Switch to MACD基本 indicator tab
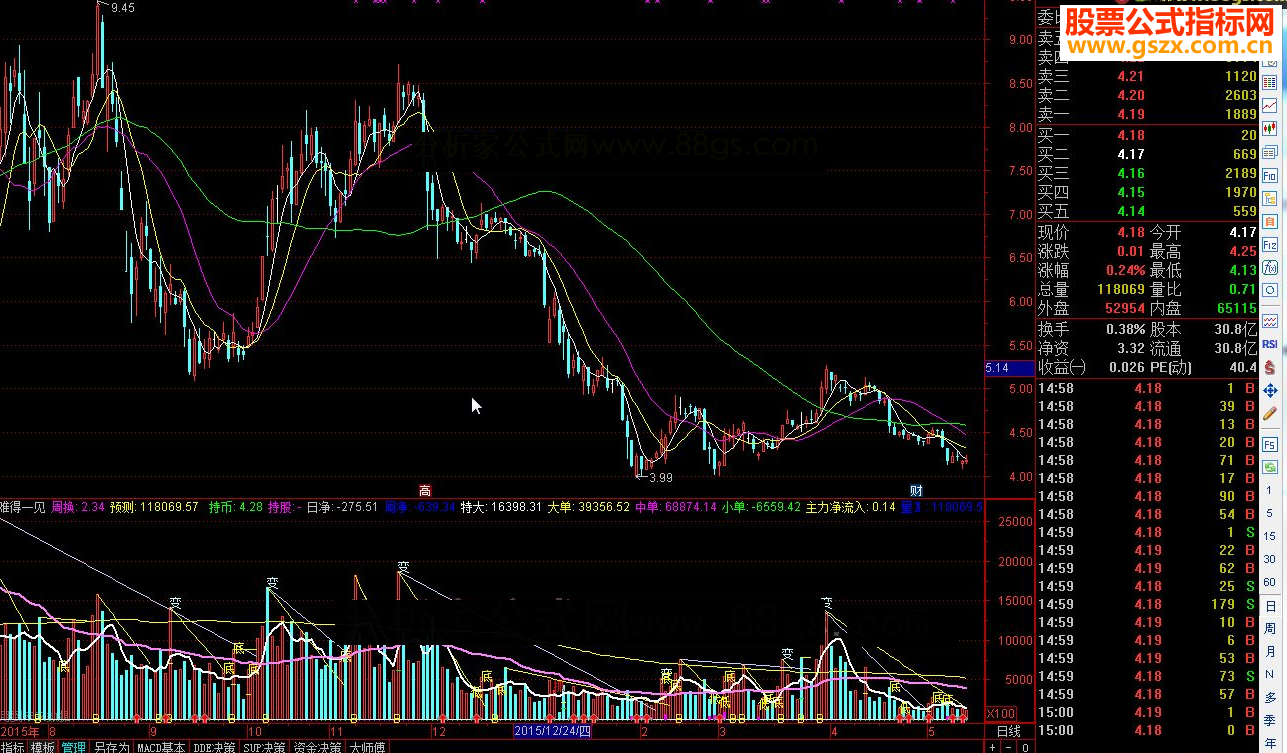Viewport: 1287px width, 753px height. click(161, 746)
